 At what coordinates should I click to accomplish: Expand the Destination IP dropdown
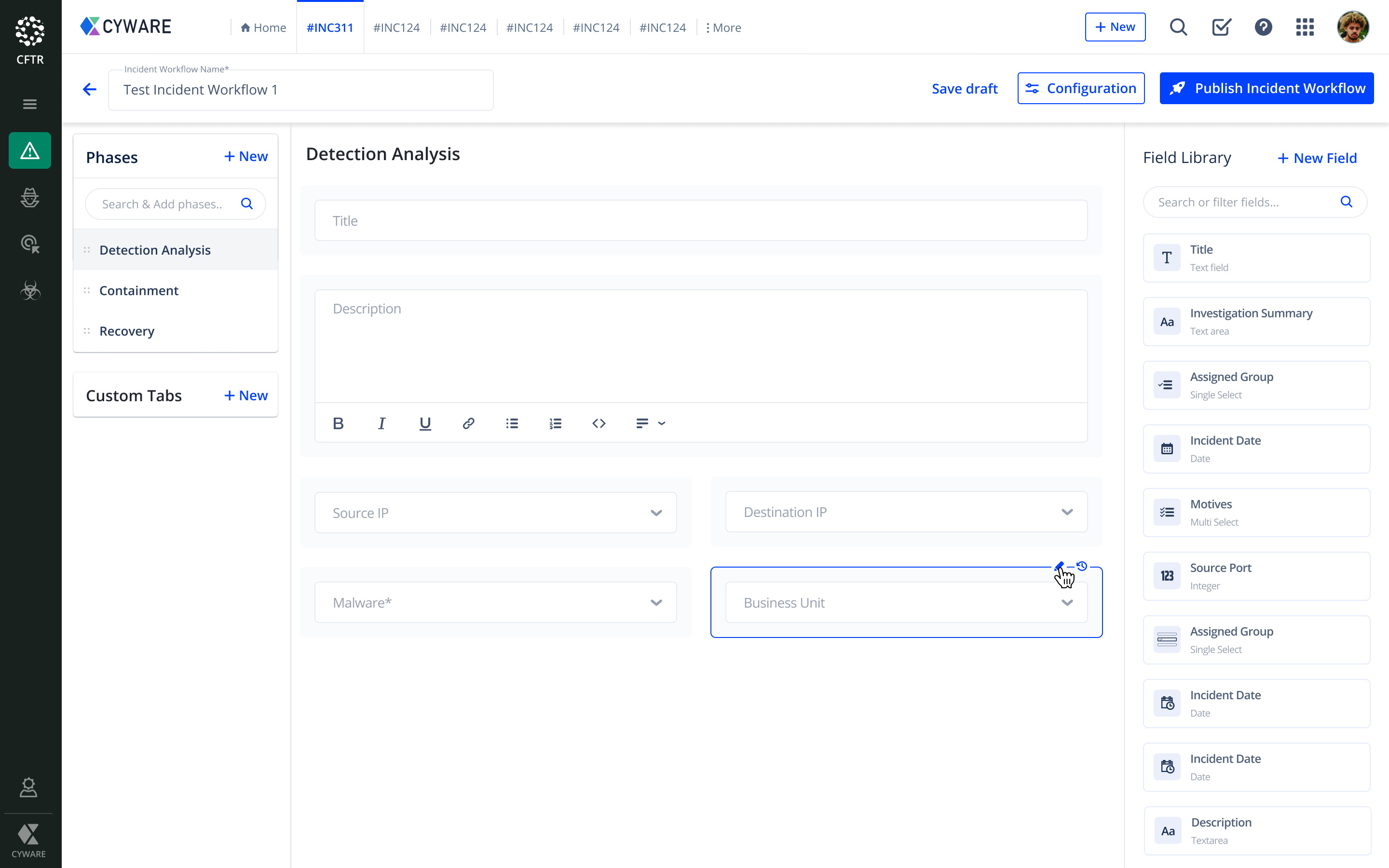pyautogui.click(x=1067, y=512)
